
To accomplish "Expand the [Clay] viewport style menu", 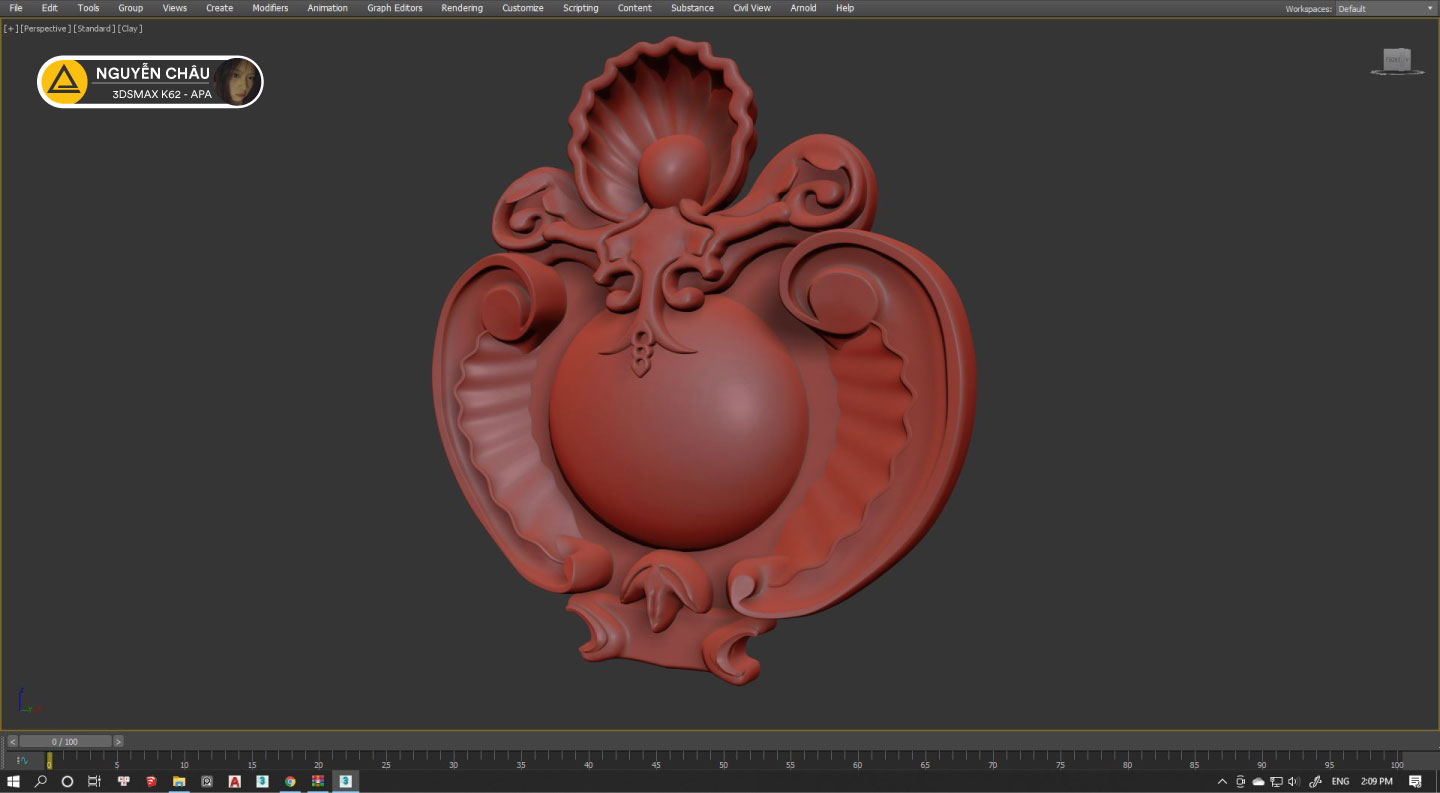I will click(x=130, y=29).
